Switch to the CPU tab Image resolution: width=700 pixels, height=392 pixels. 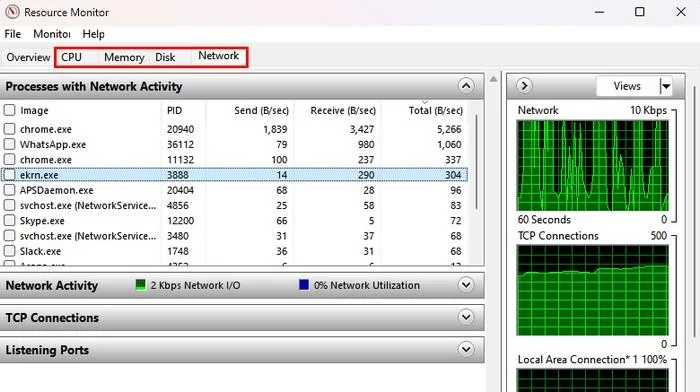coord(71,58)
